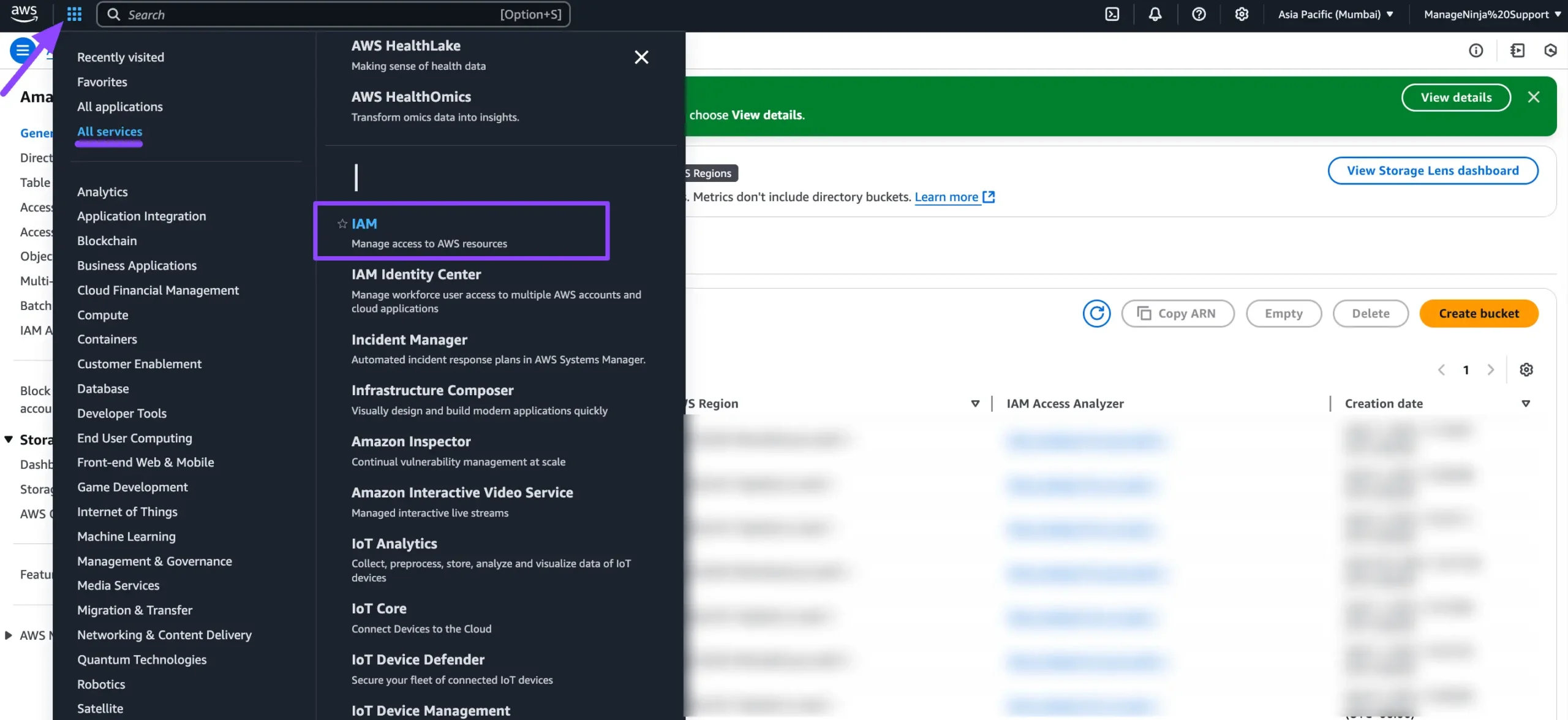
Task: Collapse the Storage Lens sidebar section
Action: (9, 439)
